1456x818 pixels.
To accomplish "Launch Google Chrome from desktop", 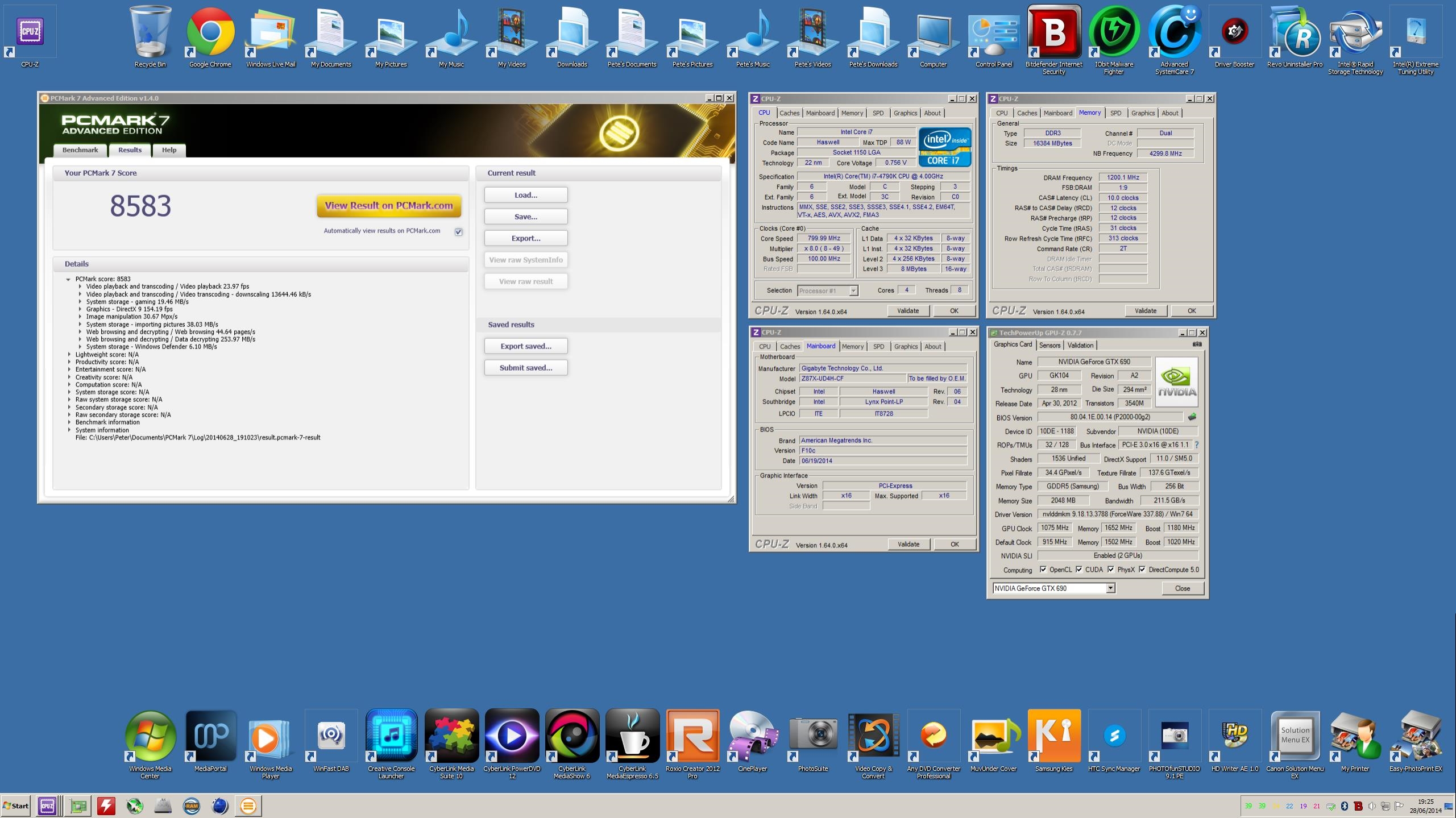I will [x=210, y=36].
